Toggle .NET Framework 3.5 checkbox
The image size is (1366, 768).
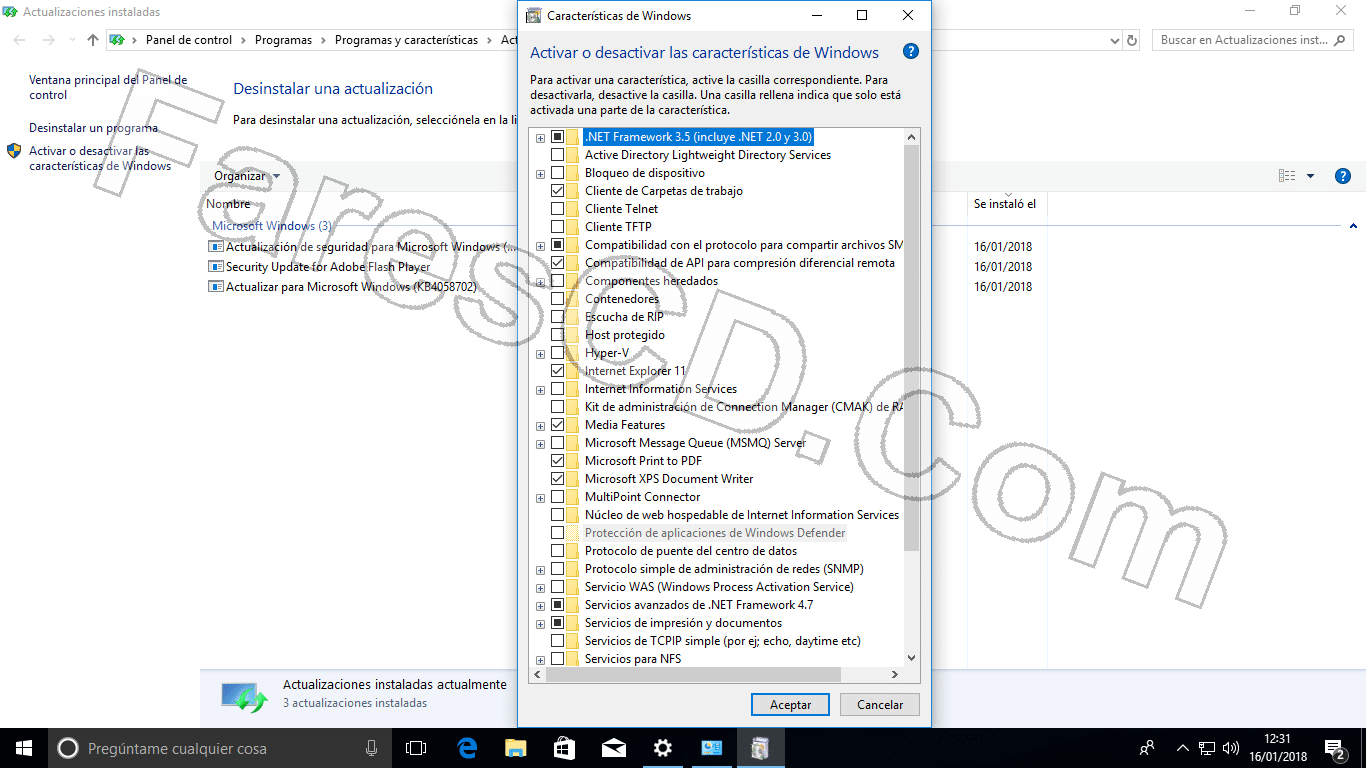click(557, 137)
